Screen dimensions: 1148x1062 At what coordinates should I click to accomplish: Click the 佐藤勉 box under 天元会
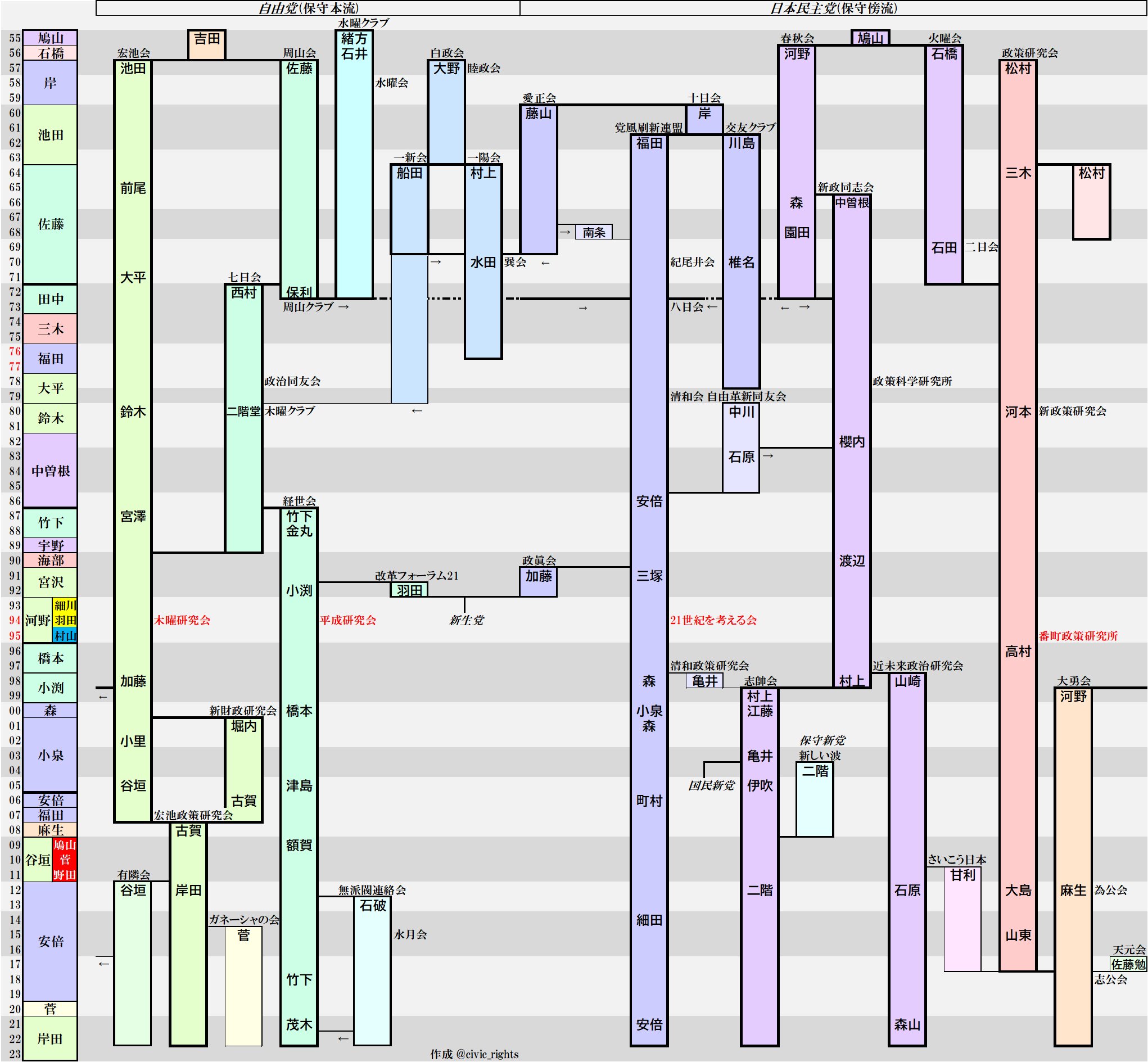pyautogui.click(x=1128, y=964)
